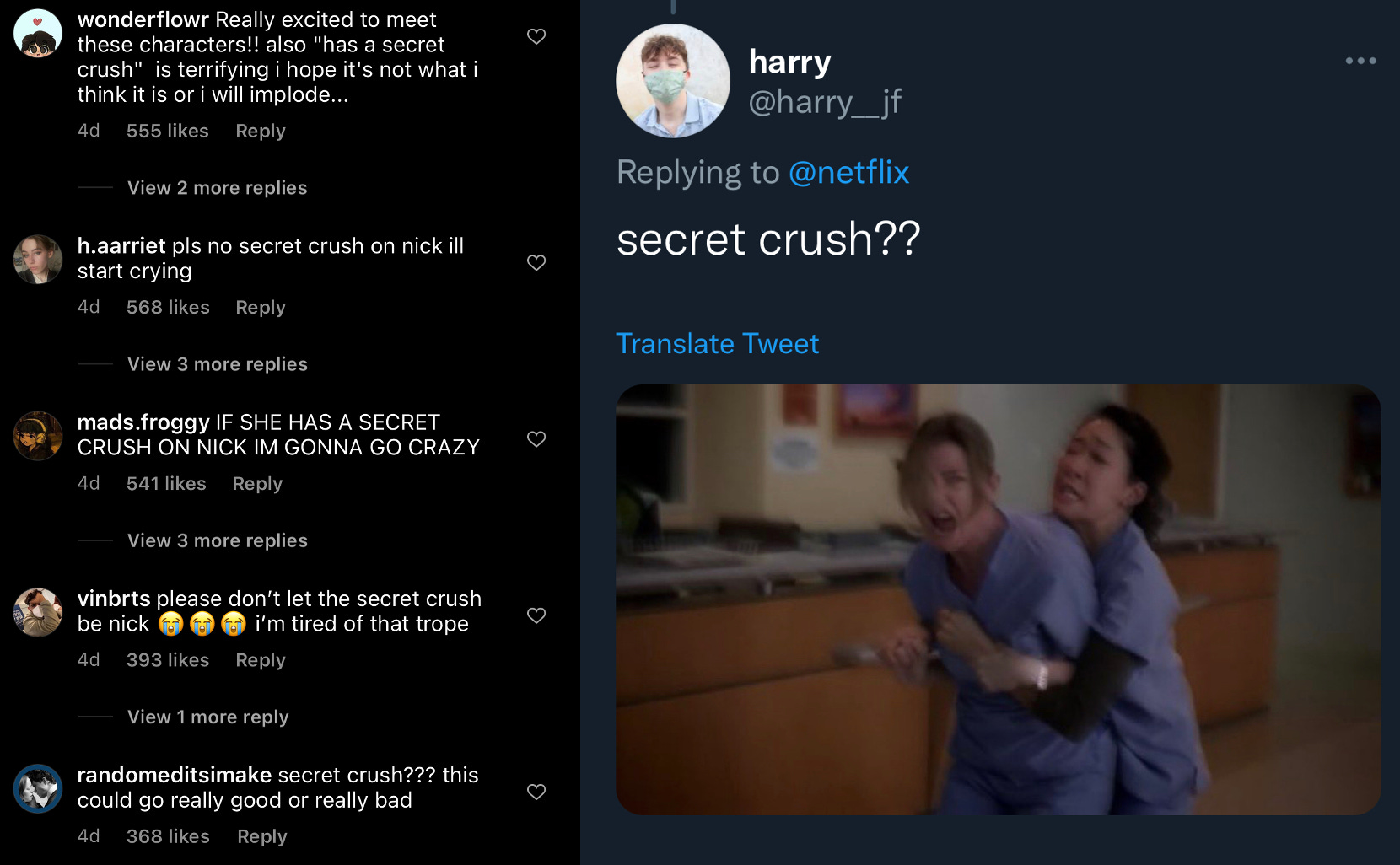View the 568 likes on h.aarriet's comment

click(x=168, y=308)
